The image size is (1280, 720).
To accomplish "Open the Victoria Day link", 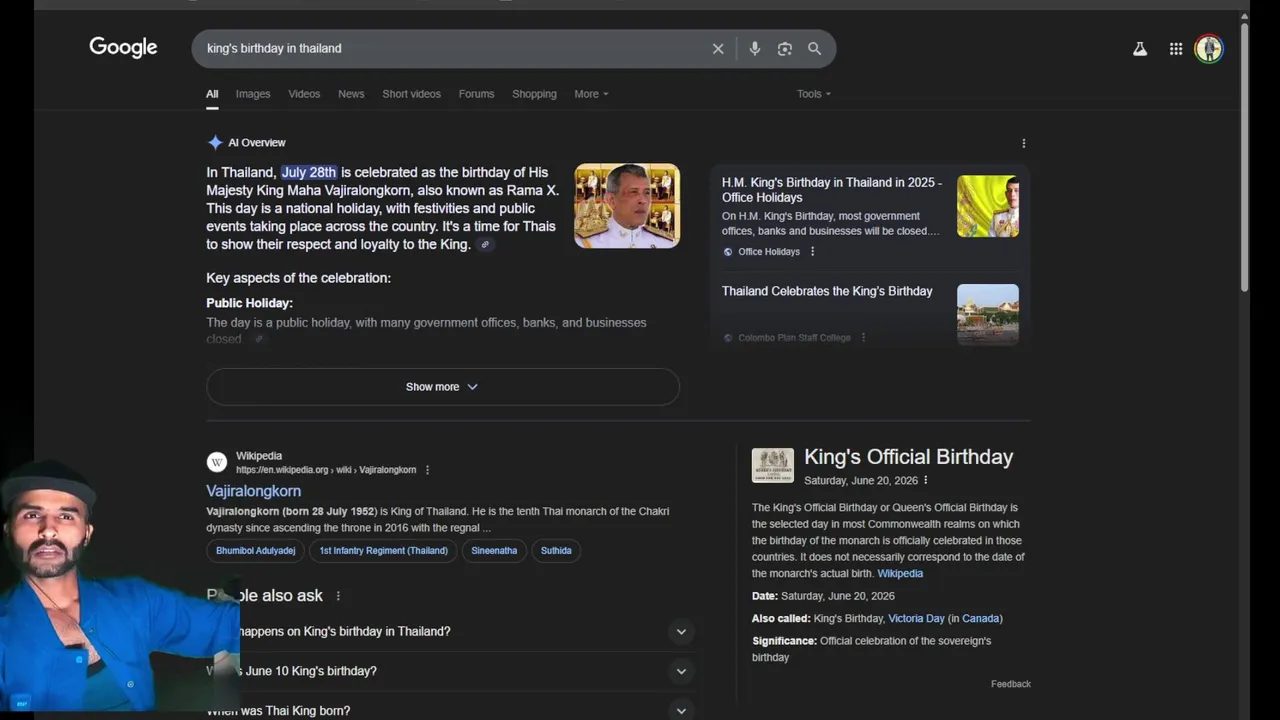I will [x=916, y=619].
